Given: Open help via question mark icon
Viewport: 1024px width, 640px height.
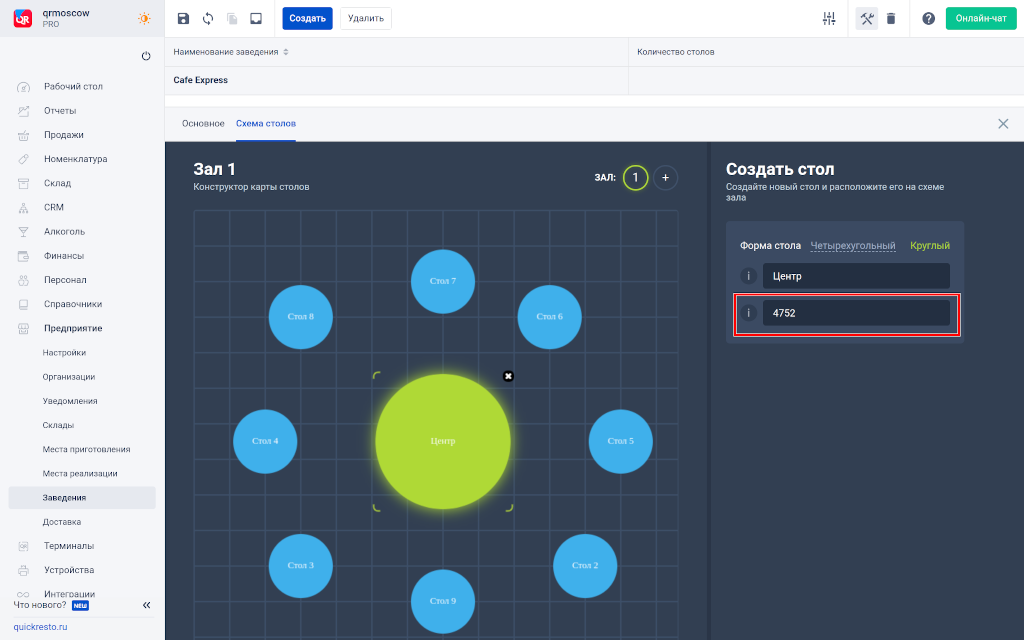Looking at the screenshot, I should [928, 18].
